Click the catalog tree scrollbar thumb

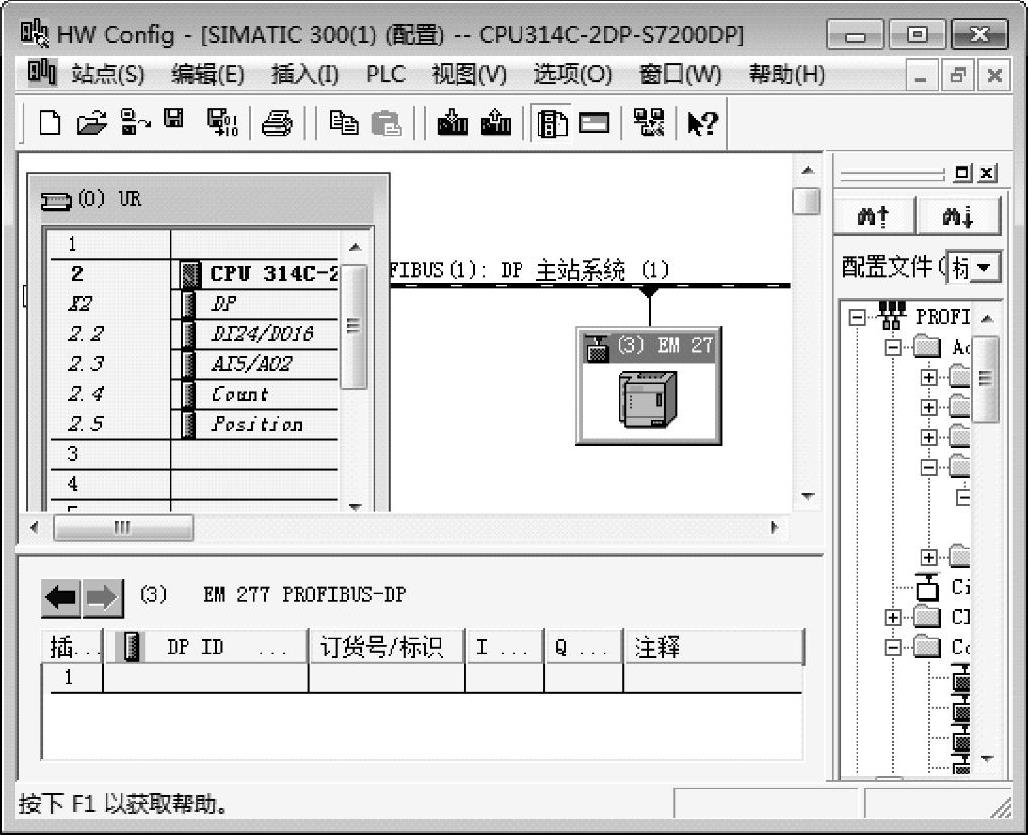point(985,379)
